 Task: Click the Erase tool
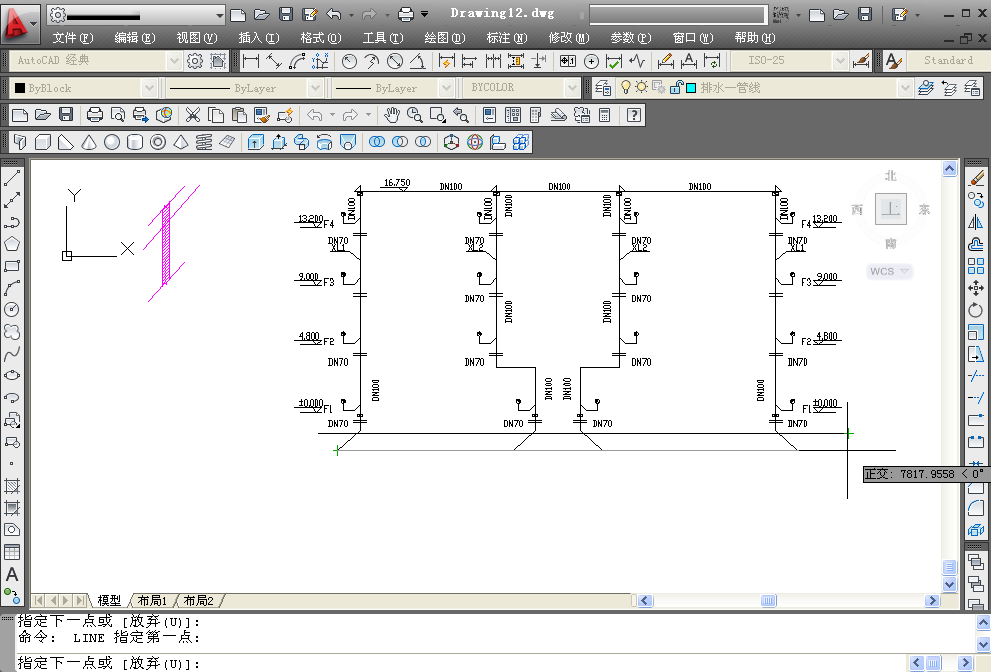(x=975, y=178)
